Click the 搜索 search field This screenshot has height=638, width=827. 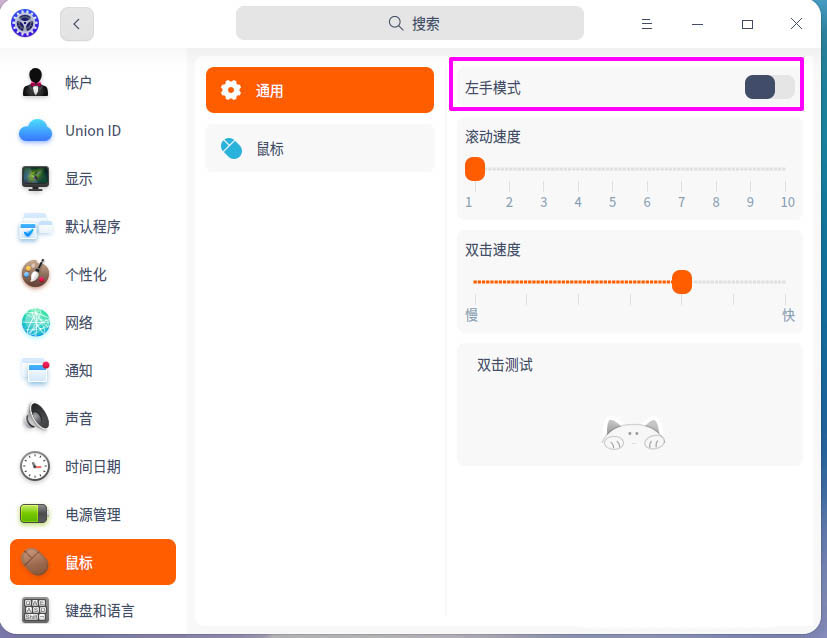410,22
